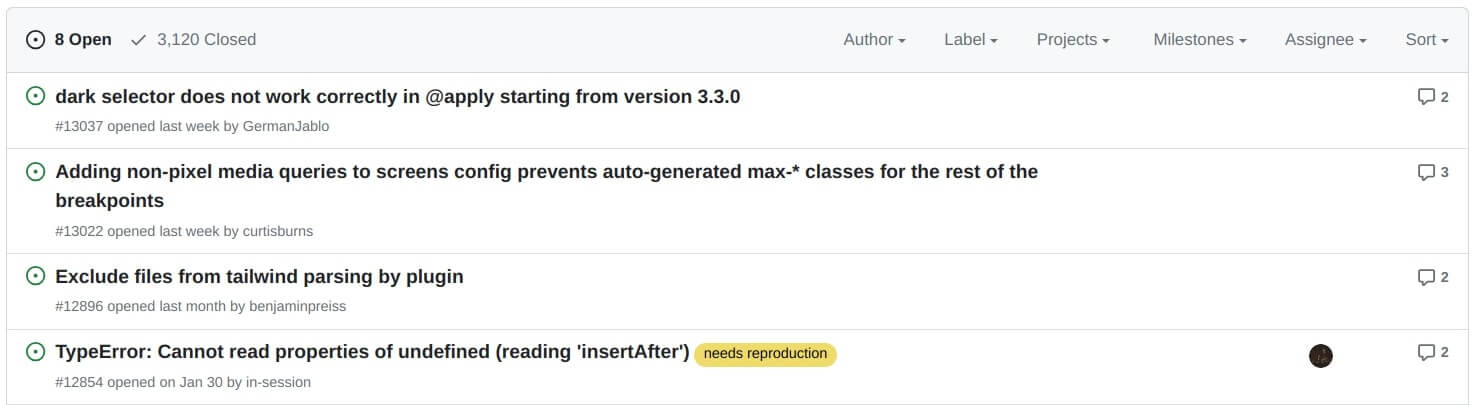Open the Milestones filter dropdown

[x=1199, y=40]
